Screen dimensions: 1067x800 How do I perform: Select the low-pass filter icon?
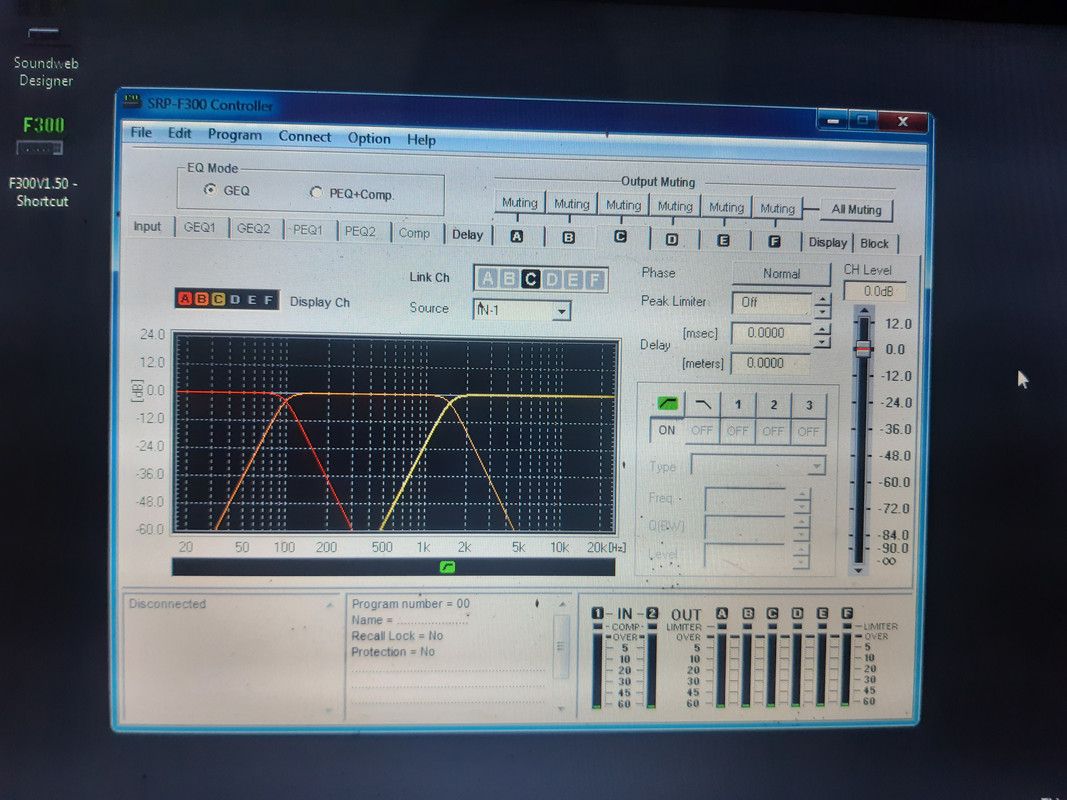click(702, 404)
